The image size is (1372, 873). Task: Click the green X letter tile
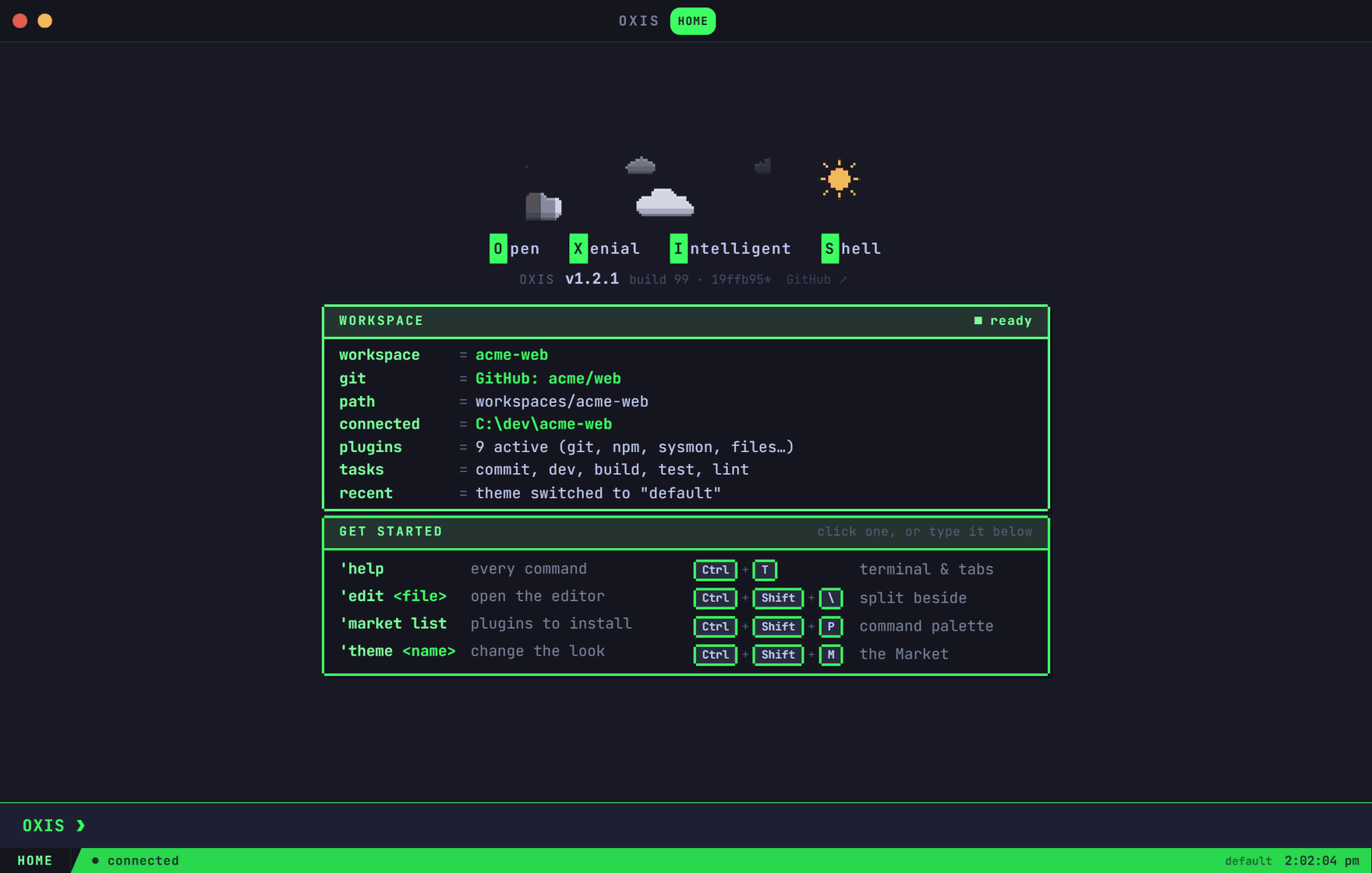pos(578,249)
